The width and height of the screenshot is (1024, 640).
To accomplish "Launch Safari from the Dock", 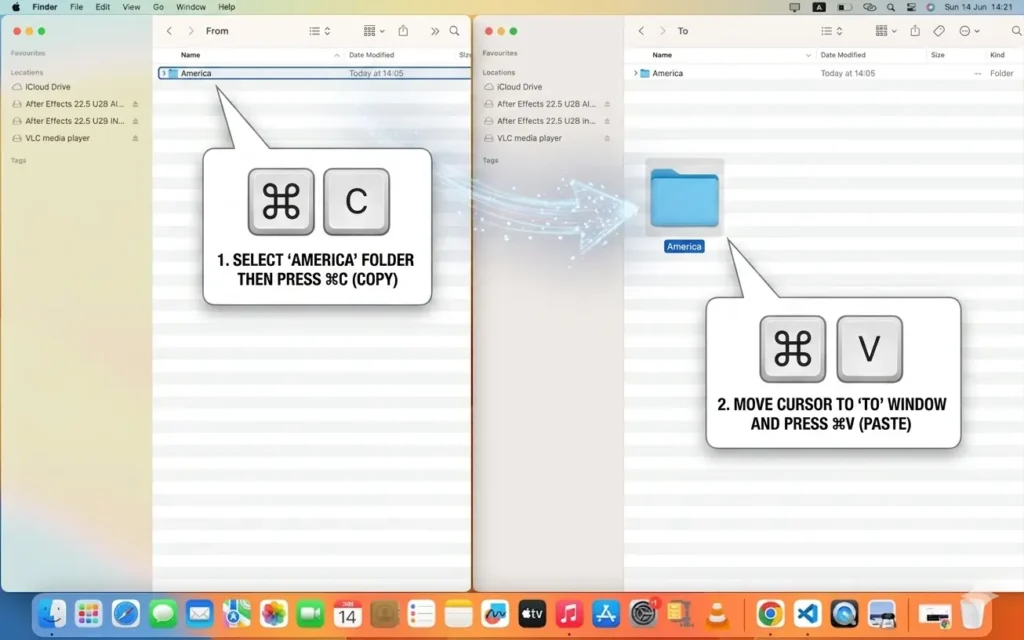I will tap(125, 614).
